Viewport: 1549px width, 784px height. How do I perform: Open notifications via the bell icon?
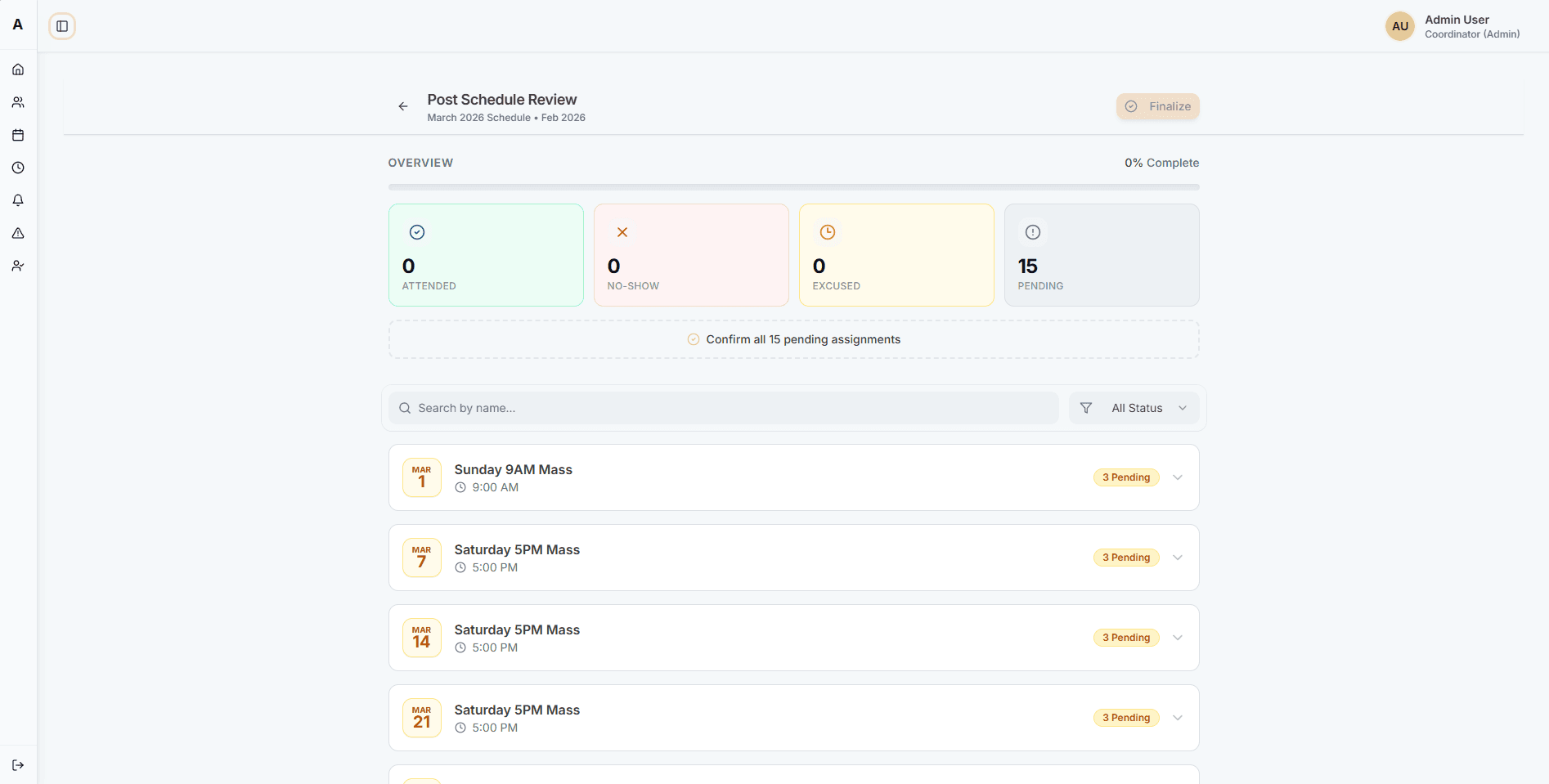[x=17, y=200]
